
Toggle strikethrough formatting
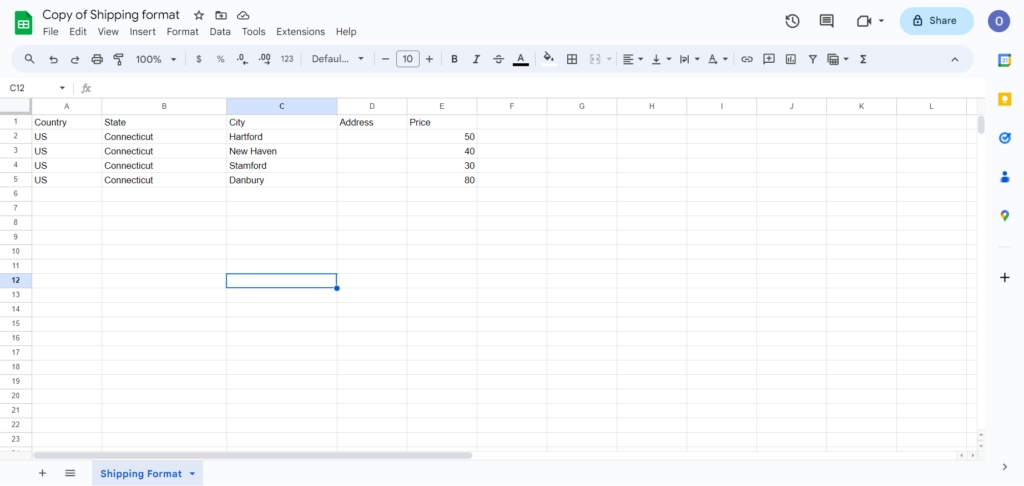(x=498, y=59)
